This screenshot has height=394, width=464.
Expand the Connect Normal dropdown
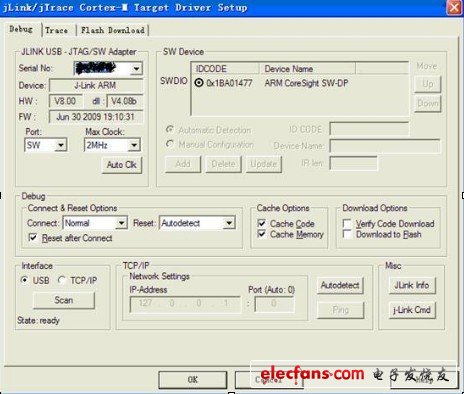click(x=95, y=223)
